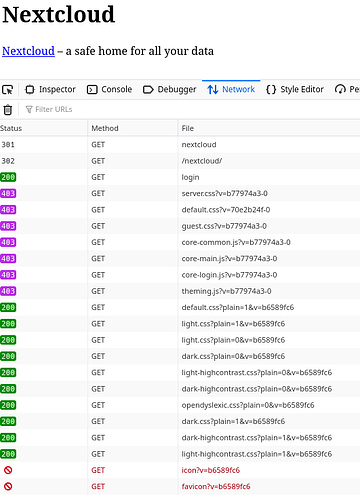The width and height of the screenshot is (360, 500).
Task: Clear network log with trash icon
Action: [8, 109]
